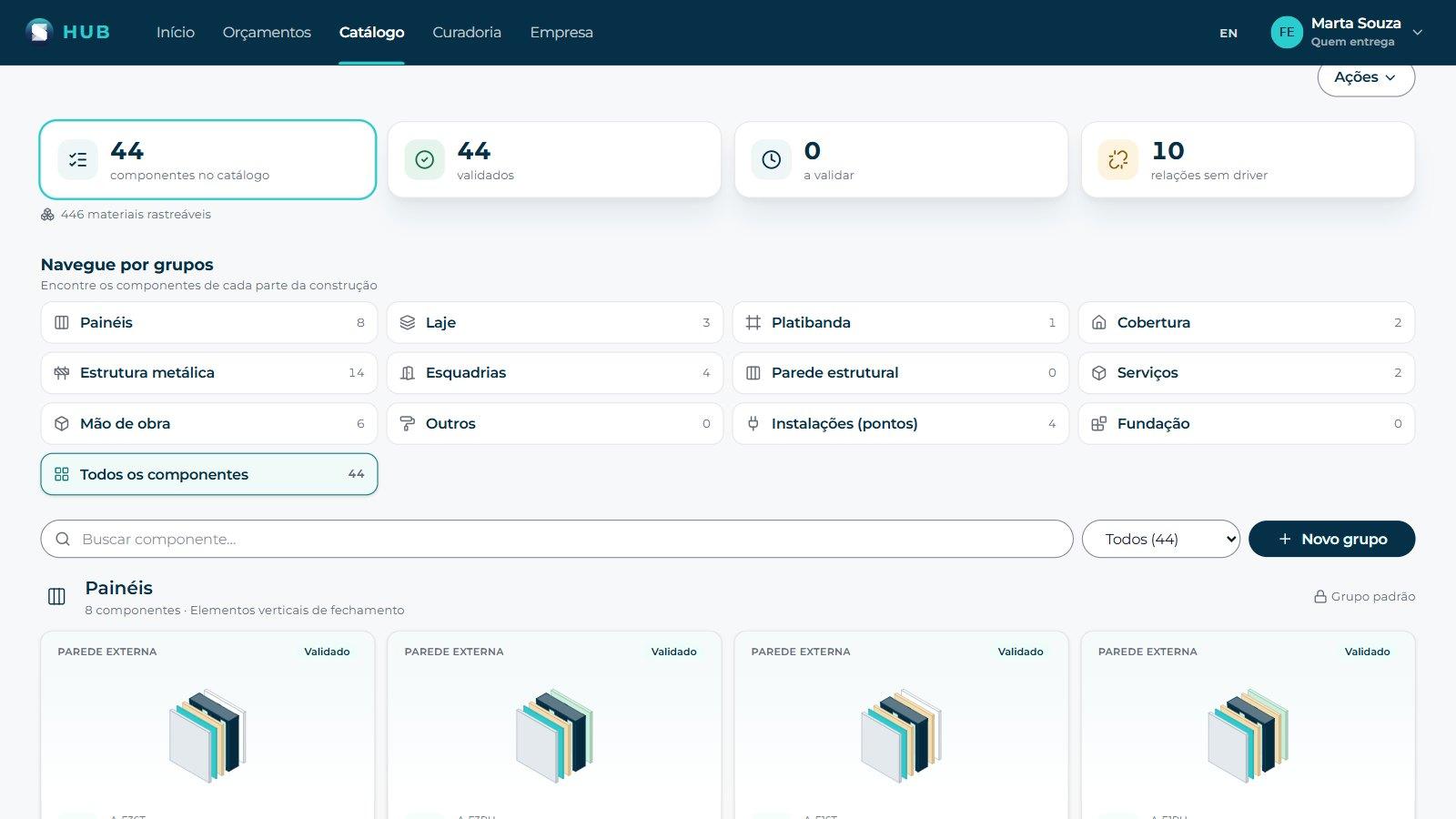1456x819 pixels.
Task: Click the Fundação blocks icon
Action: point(1099,423)
